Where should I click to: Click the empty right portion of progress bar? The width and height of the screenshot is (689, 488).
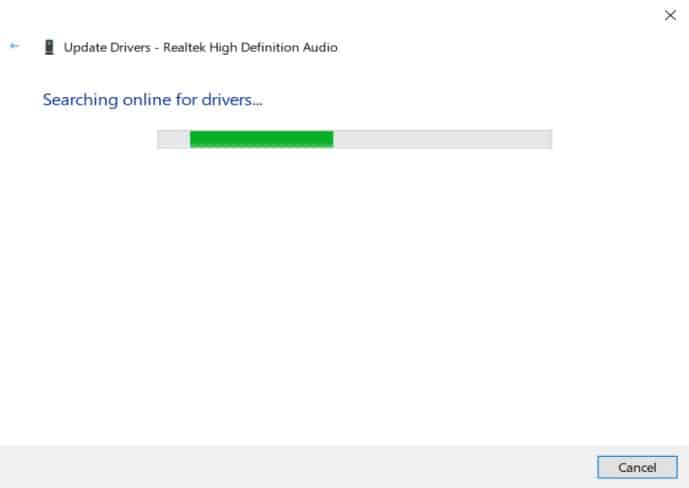click(440, 139)
